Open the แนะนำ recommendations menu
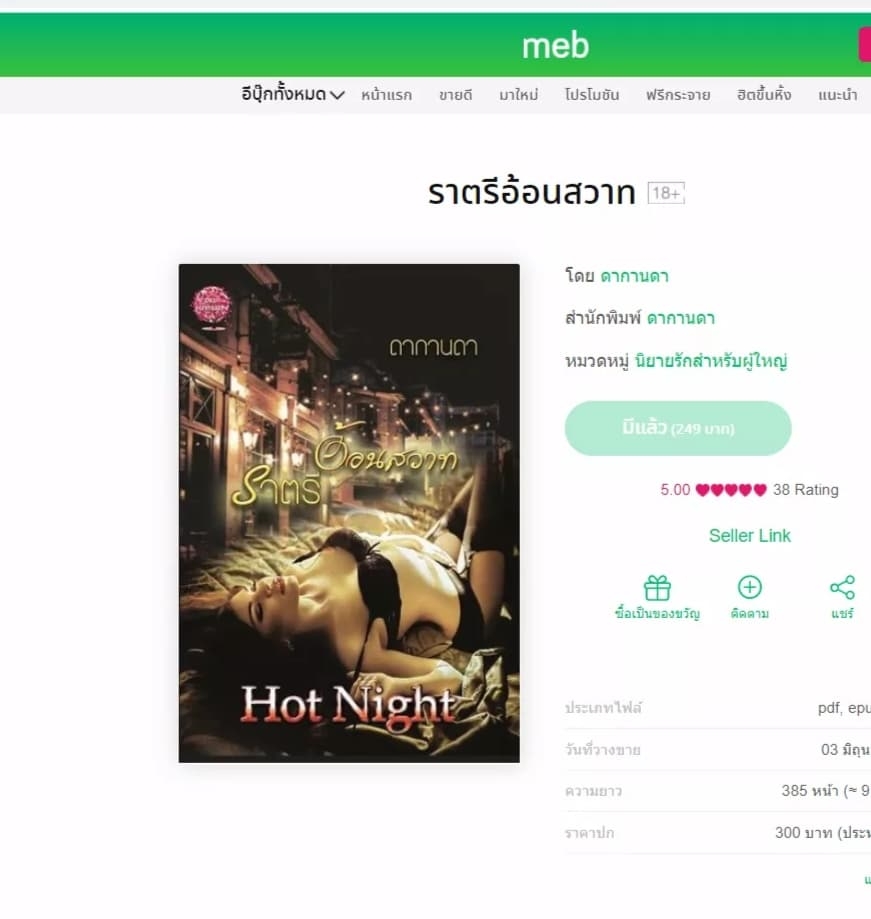Screen dimensions: 871x919 (x=838, y=95)
